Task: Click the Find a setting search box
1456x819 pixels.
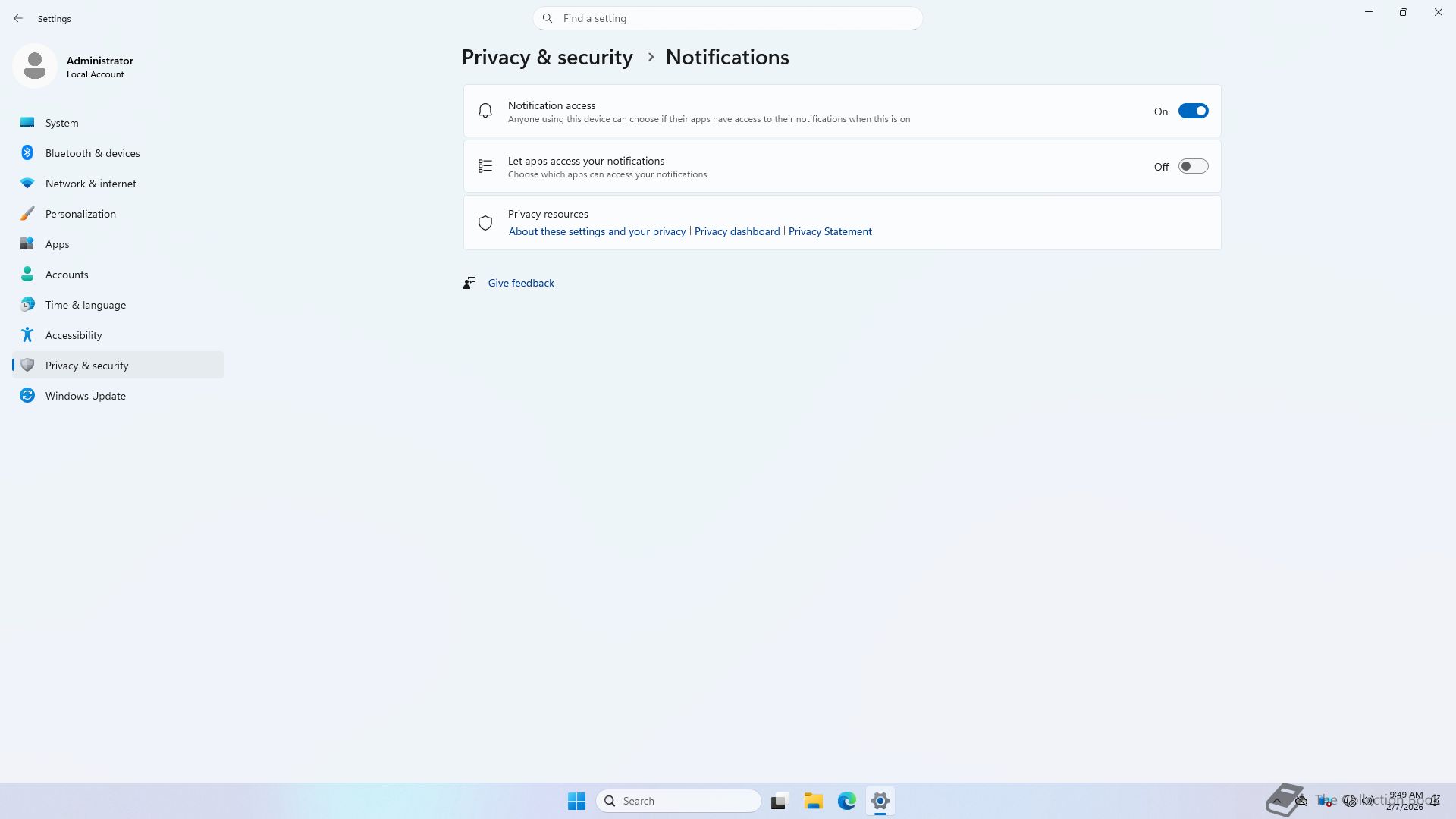Action: pos(728,18)
